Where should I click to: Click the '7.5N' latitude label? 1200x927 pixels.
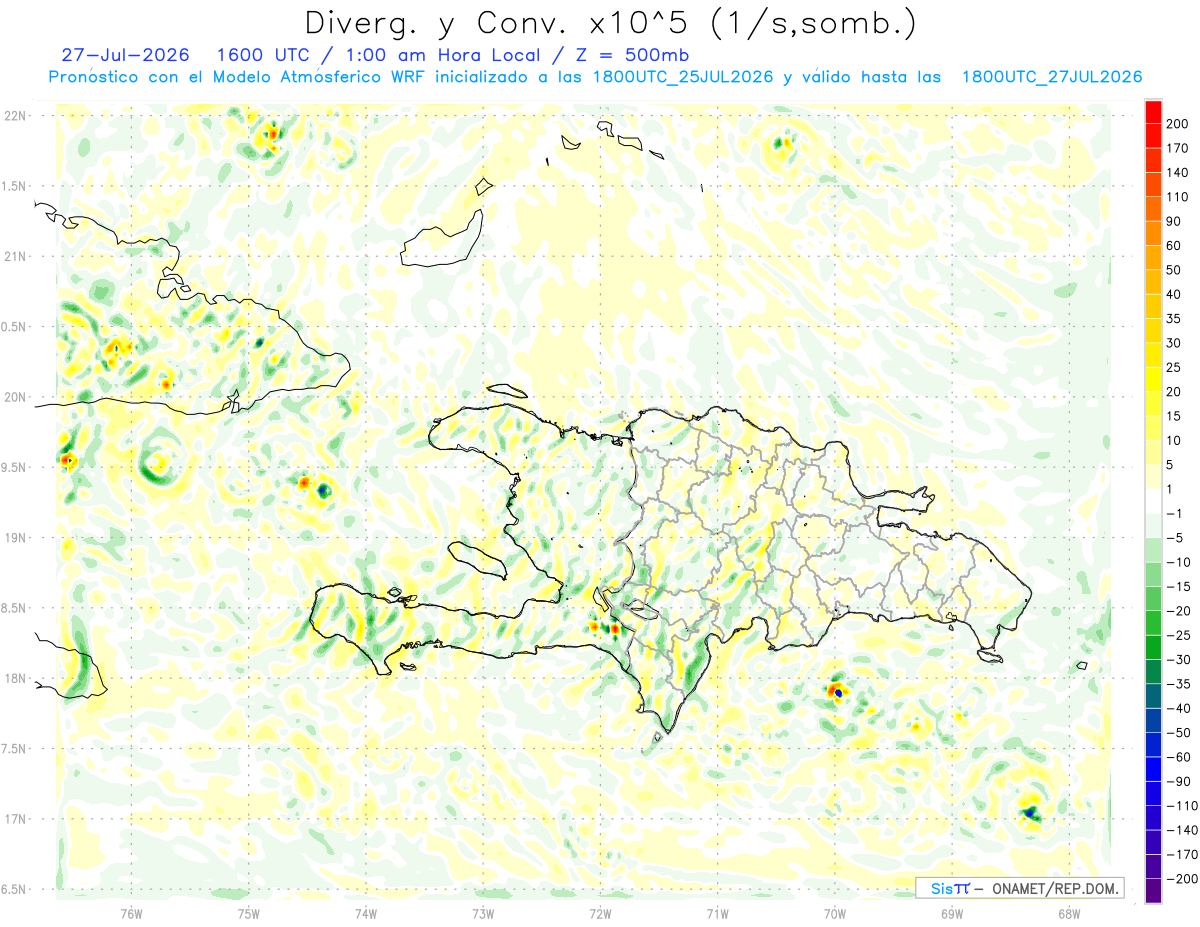pyautogui.click(x=14, y=749)
